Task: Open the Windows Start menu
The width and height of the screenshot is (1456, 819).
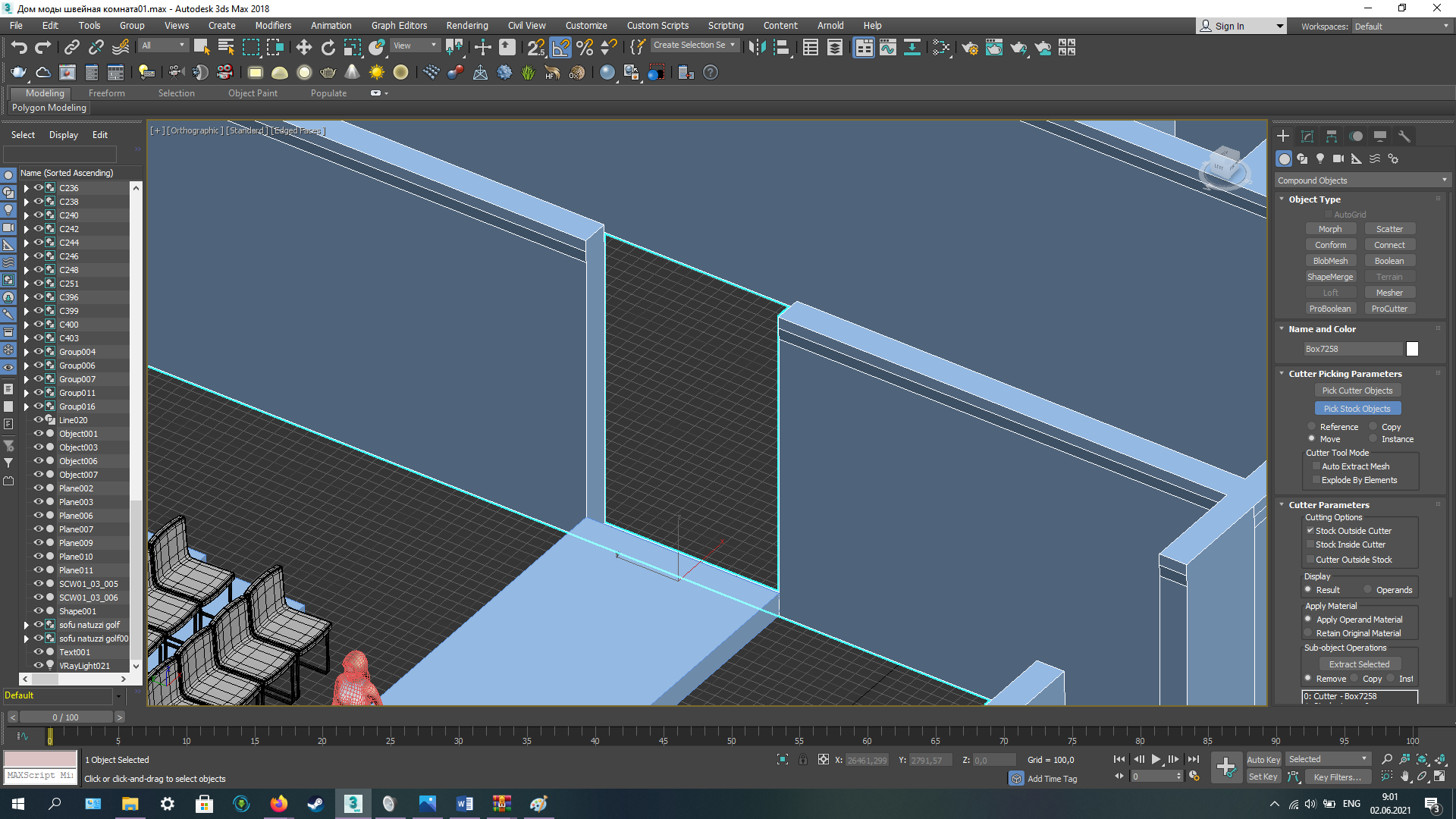Action: tap(18, 804)
